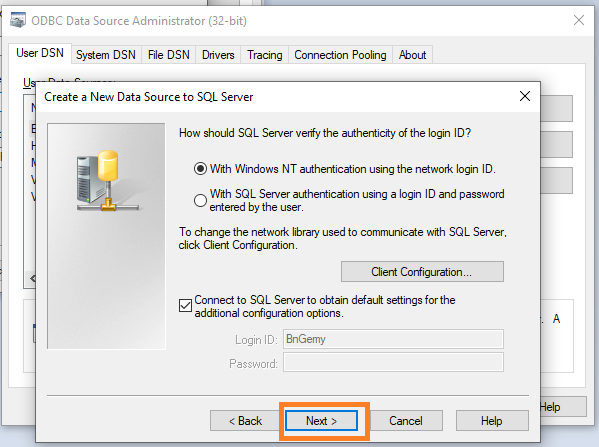Open the Drivers tab
The width and height of the screenshot is (599, 447).
pos(218,55)
